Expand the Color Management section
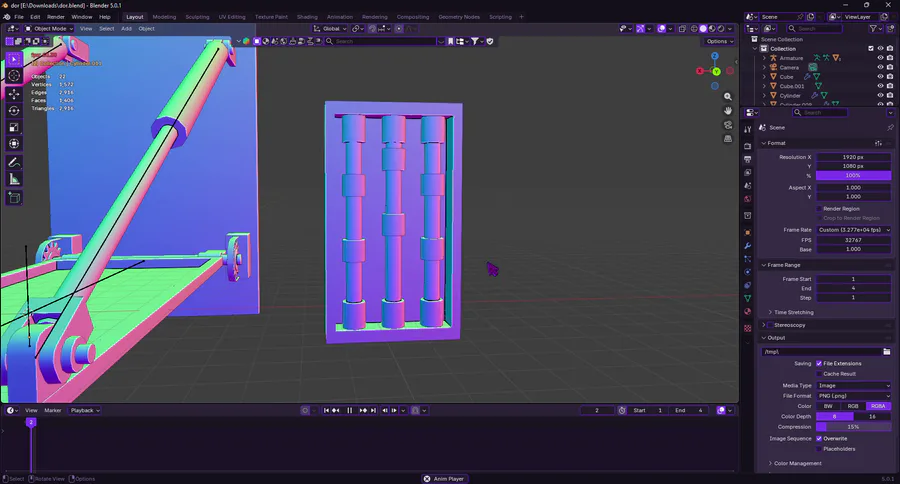900x484 pixels. click(x=794, y=463)
